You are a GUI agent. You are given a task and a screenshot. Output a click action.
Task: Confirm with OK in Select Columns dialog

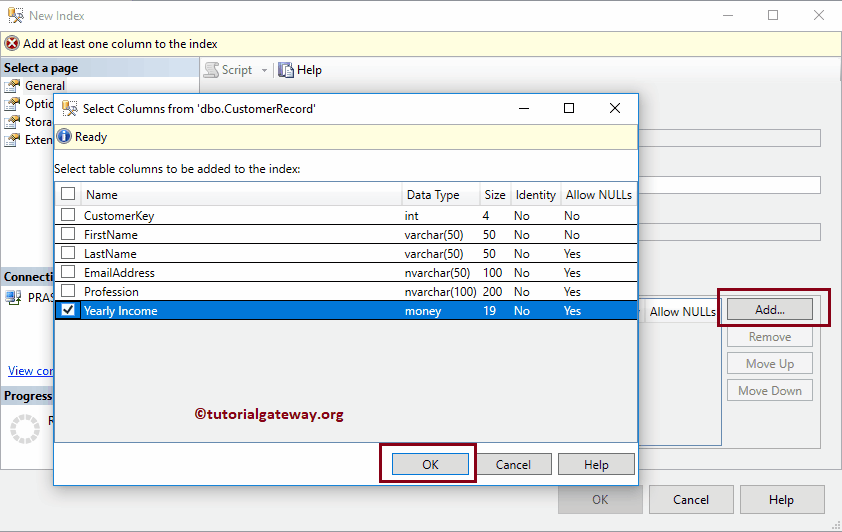pos(430,464)
